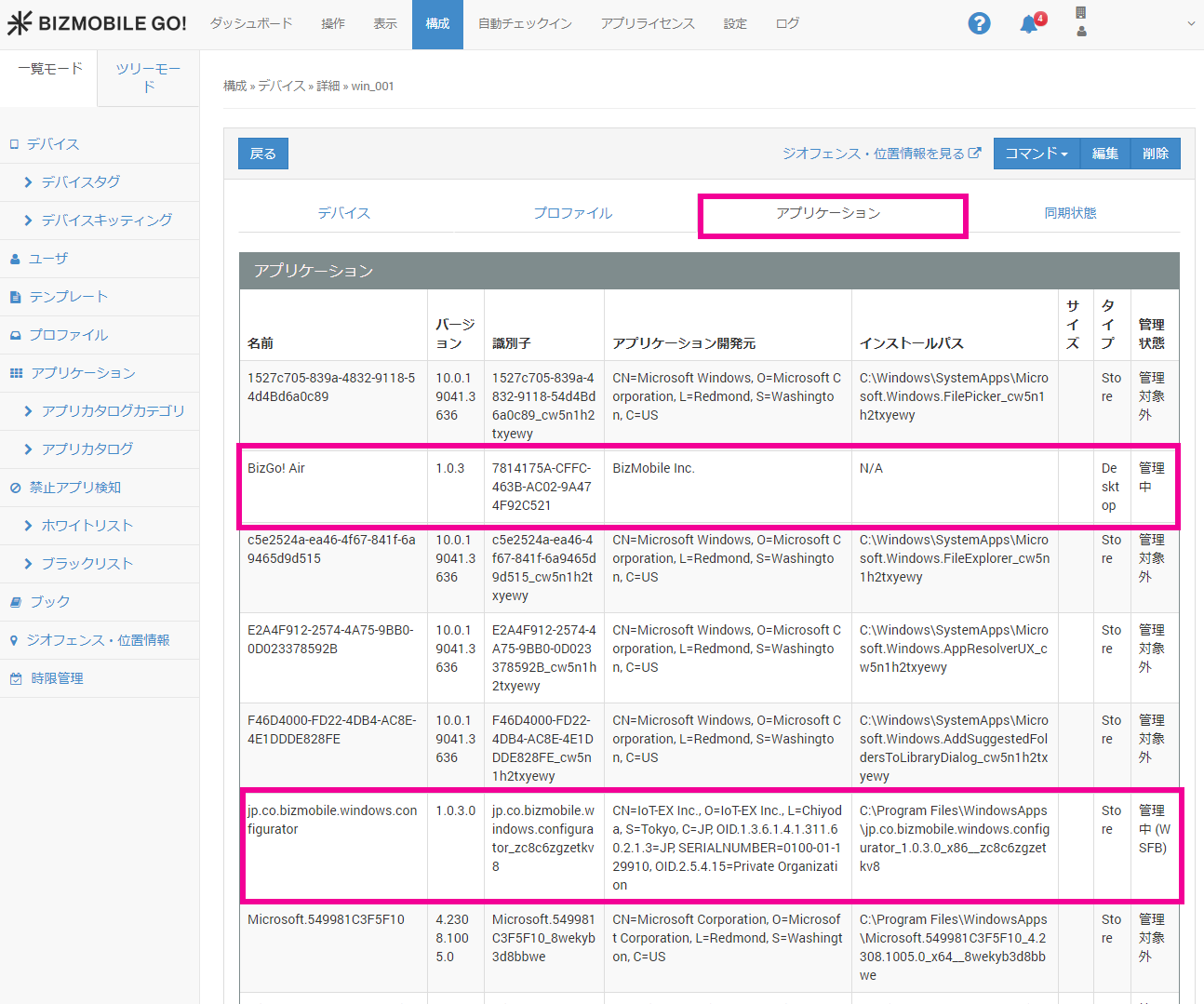Open ユーザ section in the sidebar
1204x1004 pixels.
tap(48, 259)
